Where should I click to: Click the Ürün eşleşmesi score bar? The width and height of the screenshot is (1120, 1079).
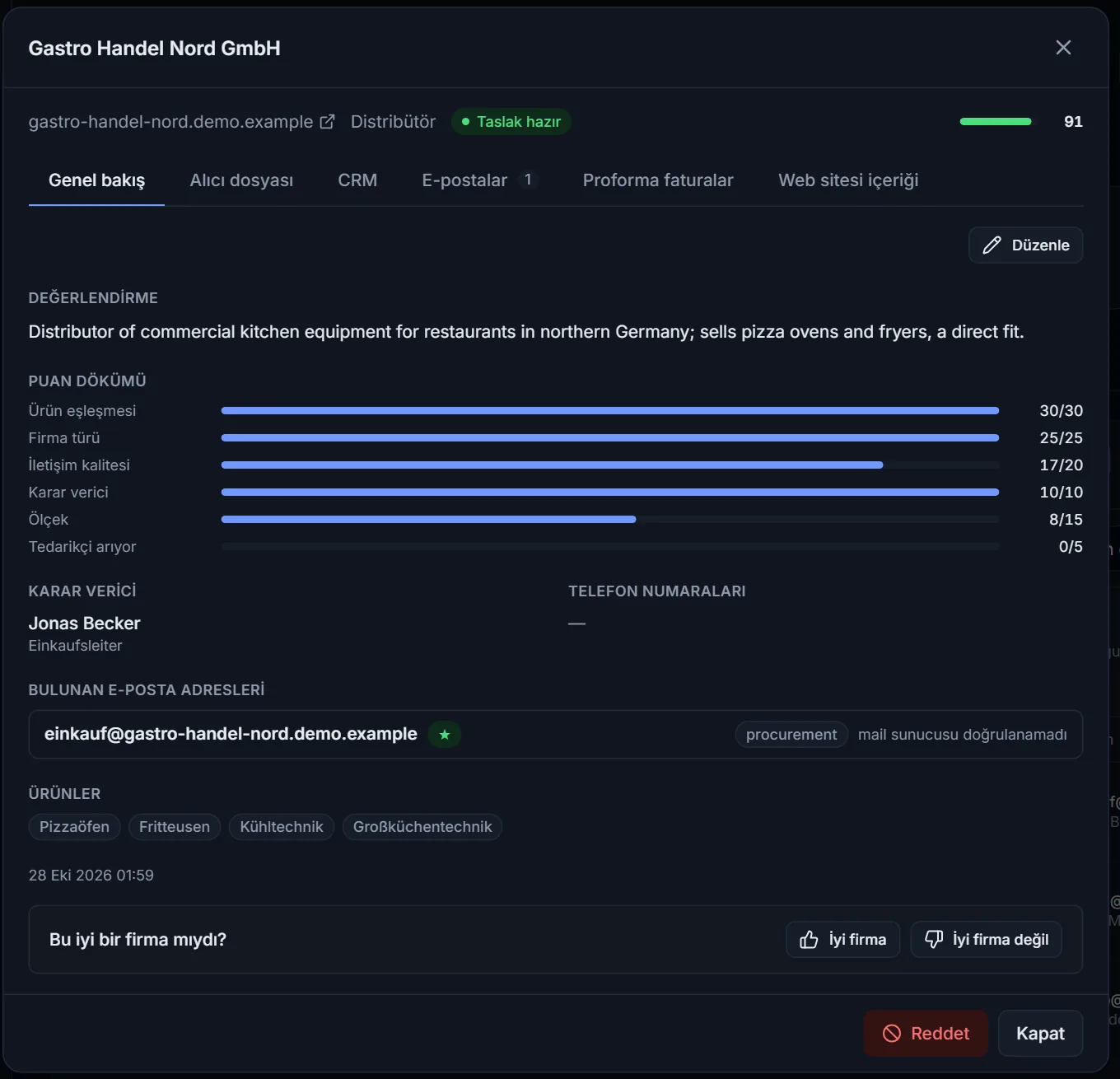[x=610, y=410]
